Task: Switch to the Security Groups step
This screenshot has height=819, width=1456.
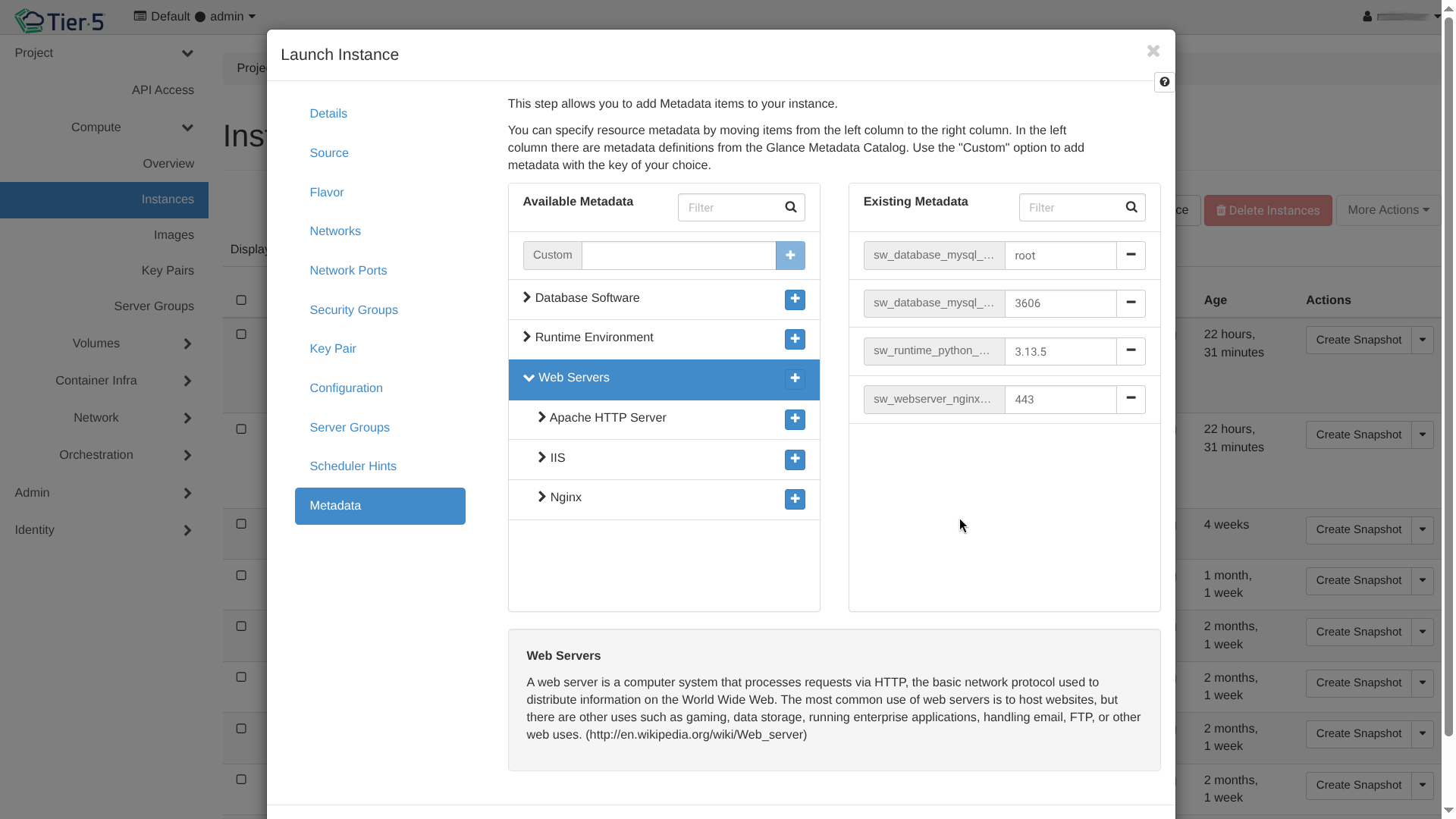Action: click(x=353, y=310)
